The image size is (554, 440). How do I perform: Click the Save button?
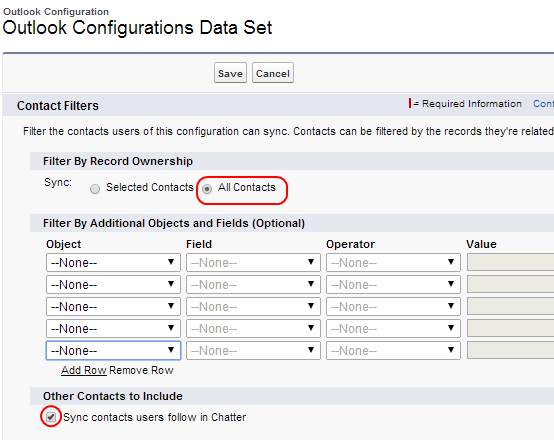[x=230, y=73]
